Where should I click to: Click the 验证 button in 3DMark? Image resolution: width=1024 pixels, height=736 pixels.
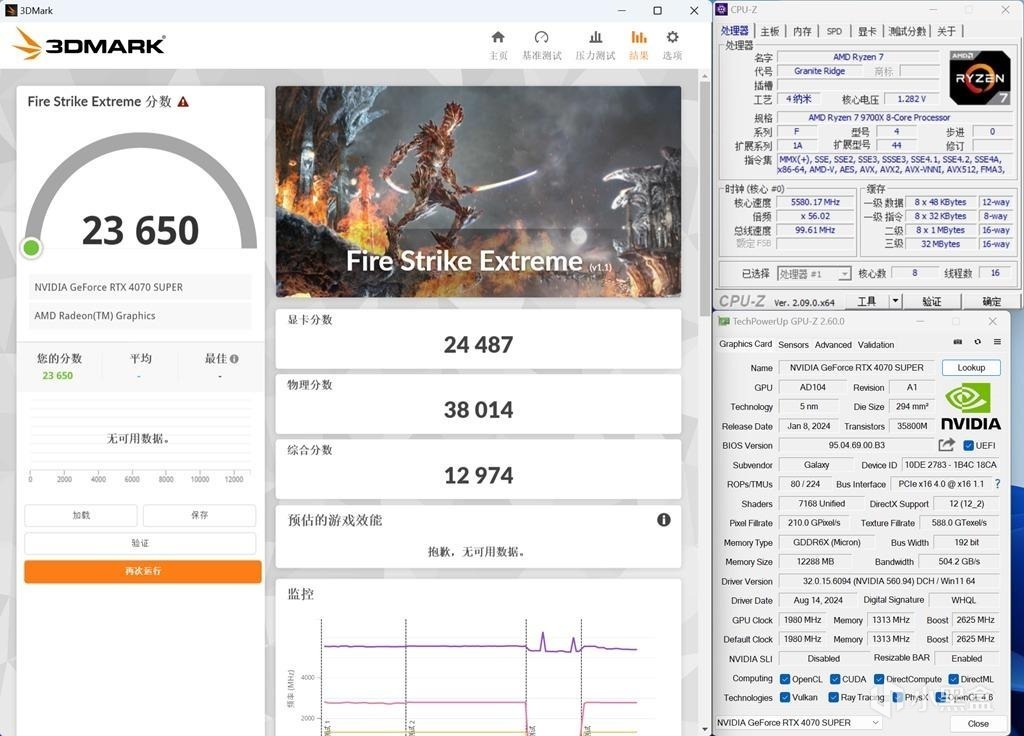pyautogui.click(x=140, y=543)
